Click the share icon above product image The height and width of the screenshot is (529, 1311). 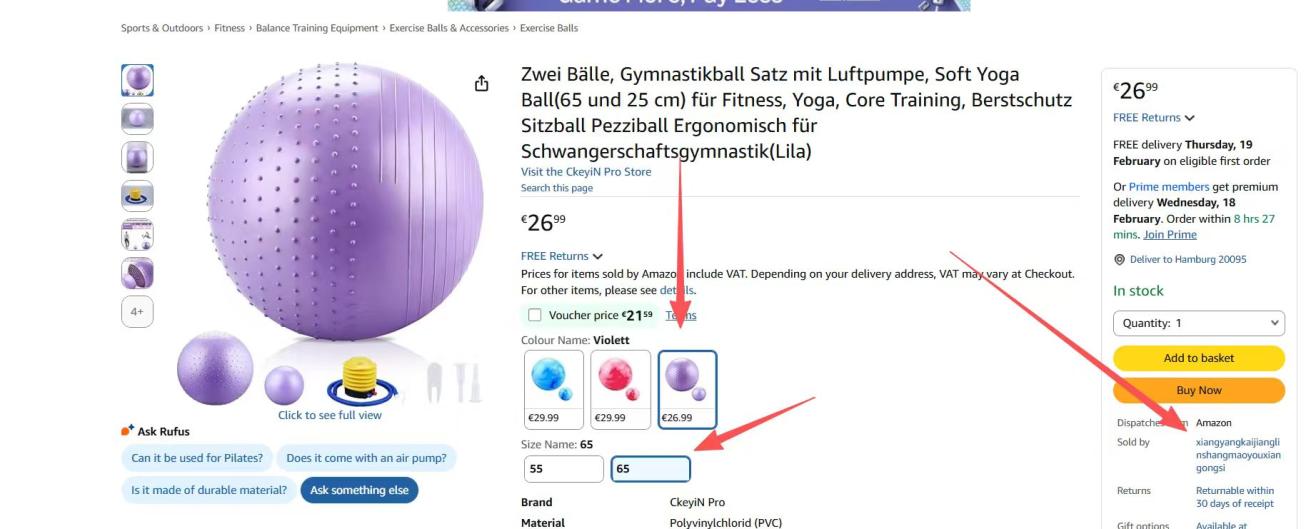coord(482,83)
